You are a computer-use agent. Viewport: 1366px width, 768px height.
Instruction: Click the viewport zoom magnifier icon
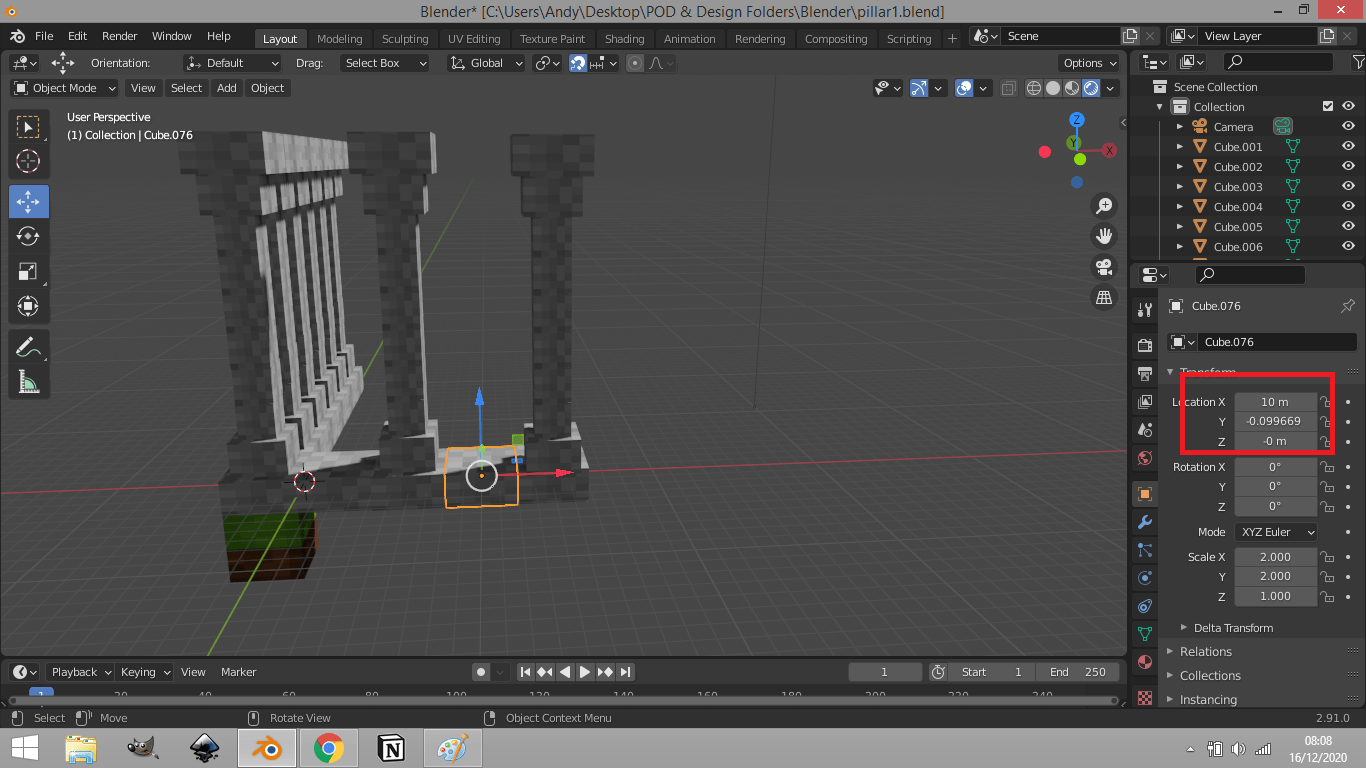(x=1104, y=205)
